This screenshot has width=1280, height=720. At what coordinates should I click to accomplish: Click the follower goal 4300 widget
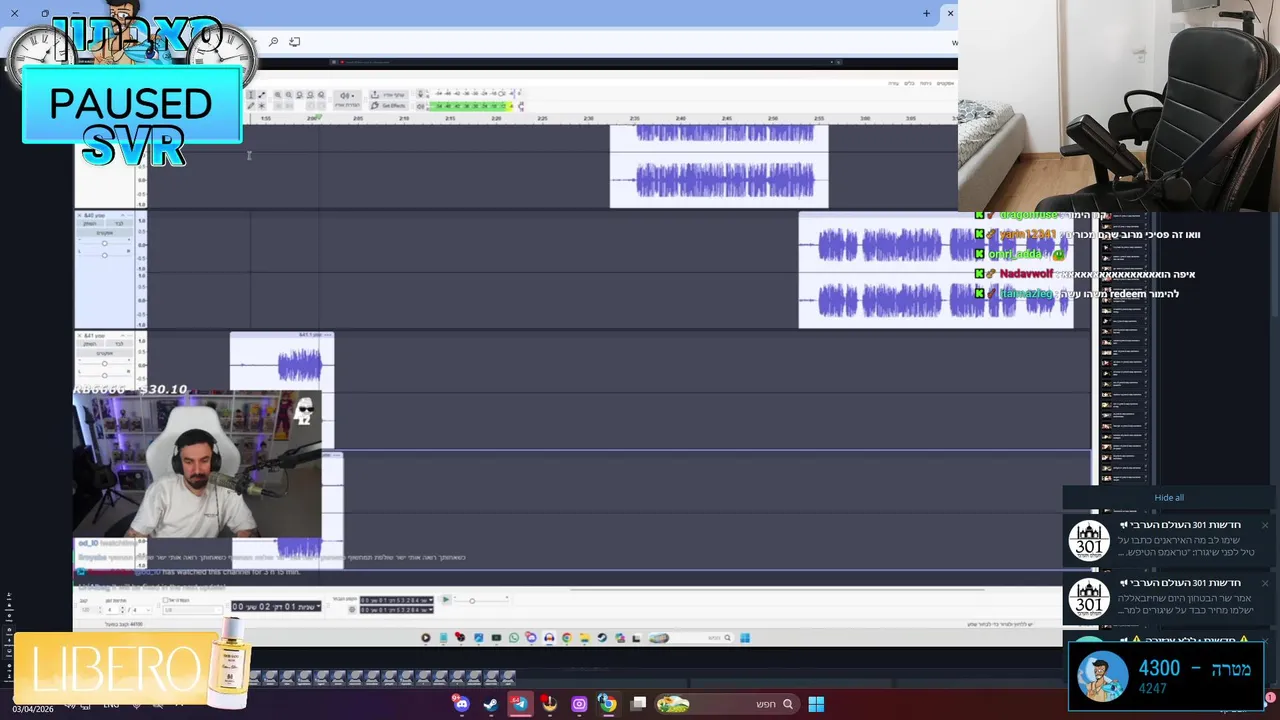pyautogui.click(x=1166, y=675)
